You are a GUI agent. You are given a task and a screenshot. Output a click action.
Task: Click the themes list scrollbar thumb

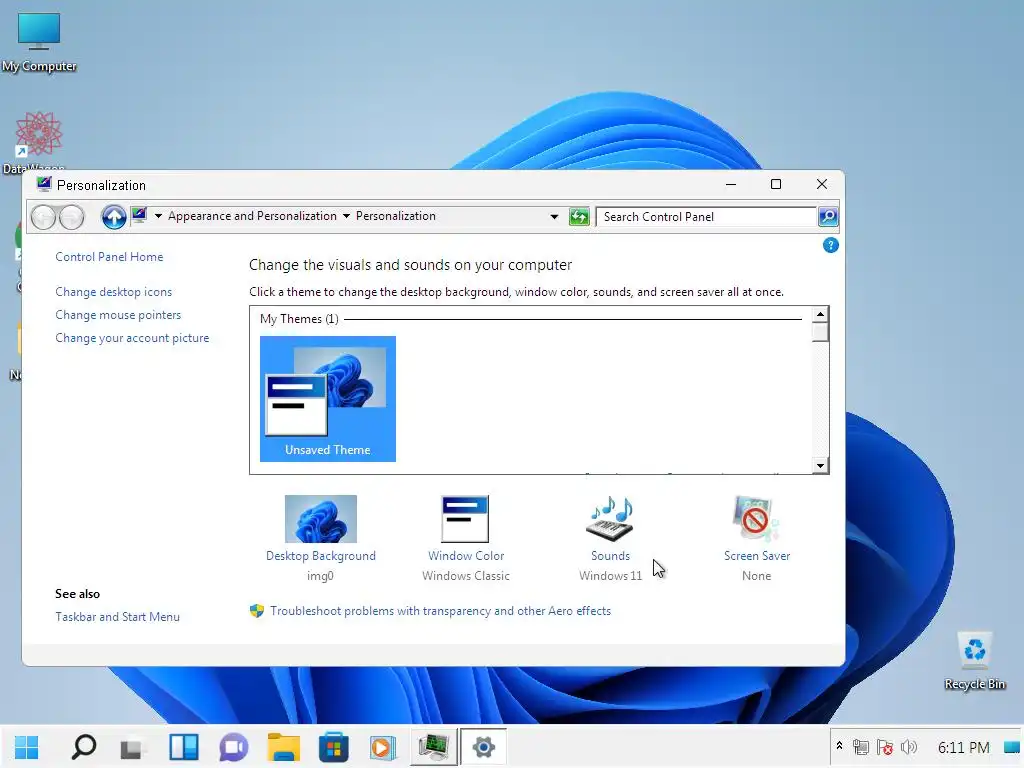click(x=820, y=332)
